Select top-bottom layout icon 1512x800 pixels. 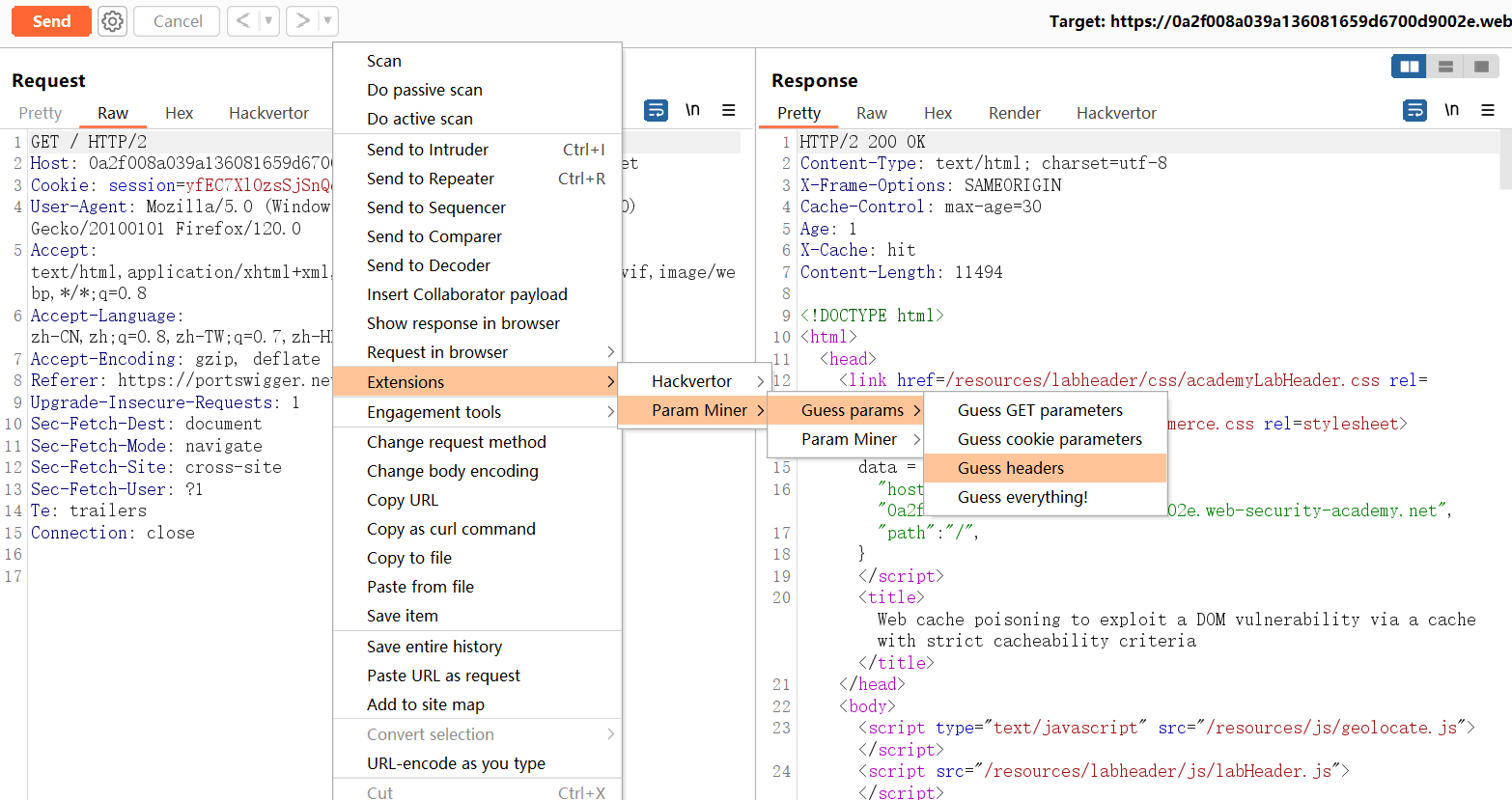(x=1445, y=67)
